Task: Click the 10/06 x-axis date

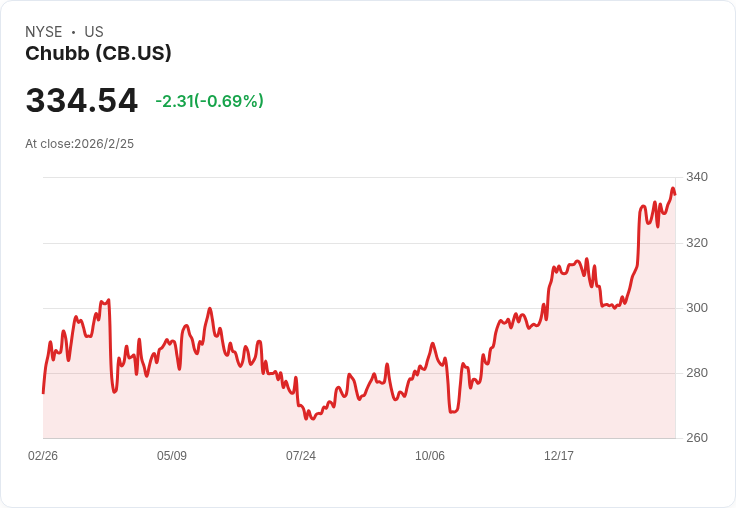Action: point(430,456)
